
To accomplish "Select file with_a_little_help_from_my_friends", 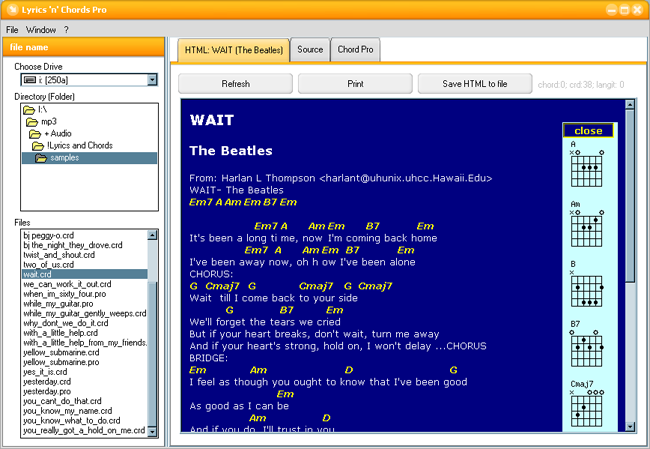I will point(85,342).
